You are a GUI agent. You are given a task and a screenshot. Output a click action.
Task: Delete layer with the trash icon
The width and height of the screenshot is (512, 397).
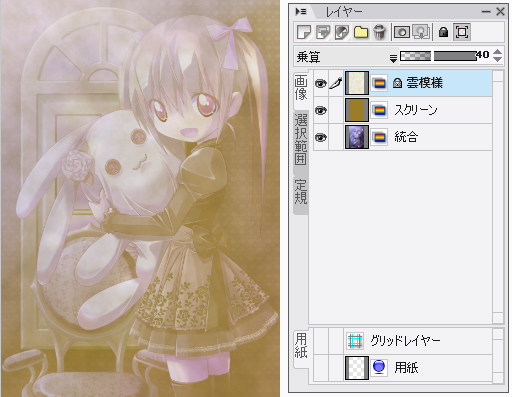[379, 32]
